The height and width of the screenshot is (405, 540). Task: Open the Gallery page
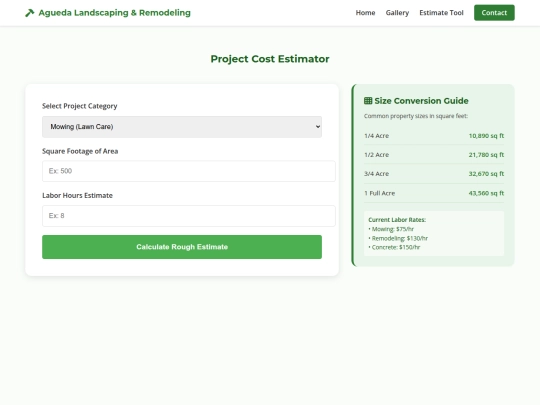coord(397,13)
